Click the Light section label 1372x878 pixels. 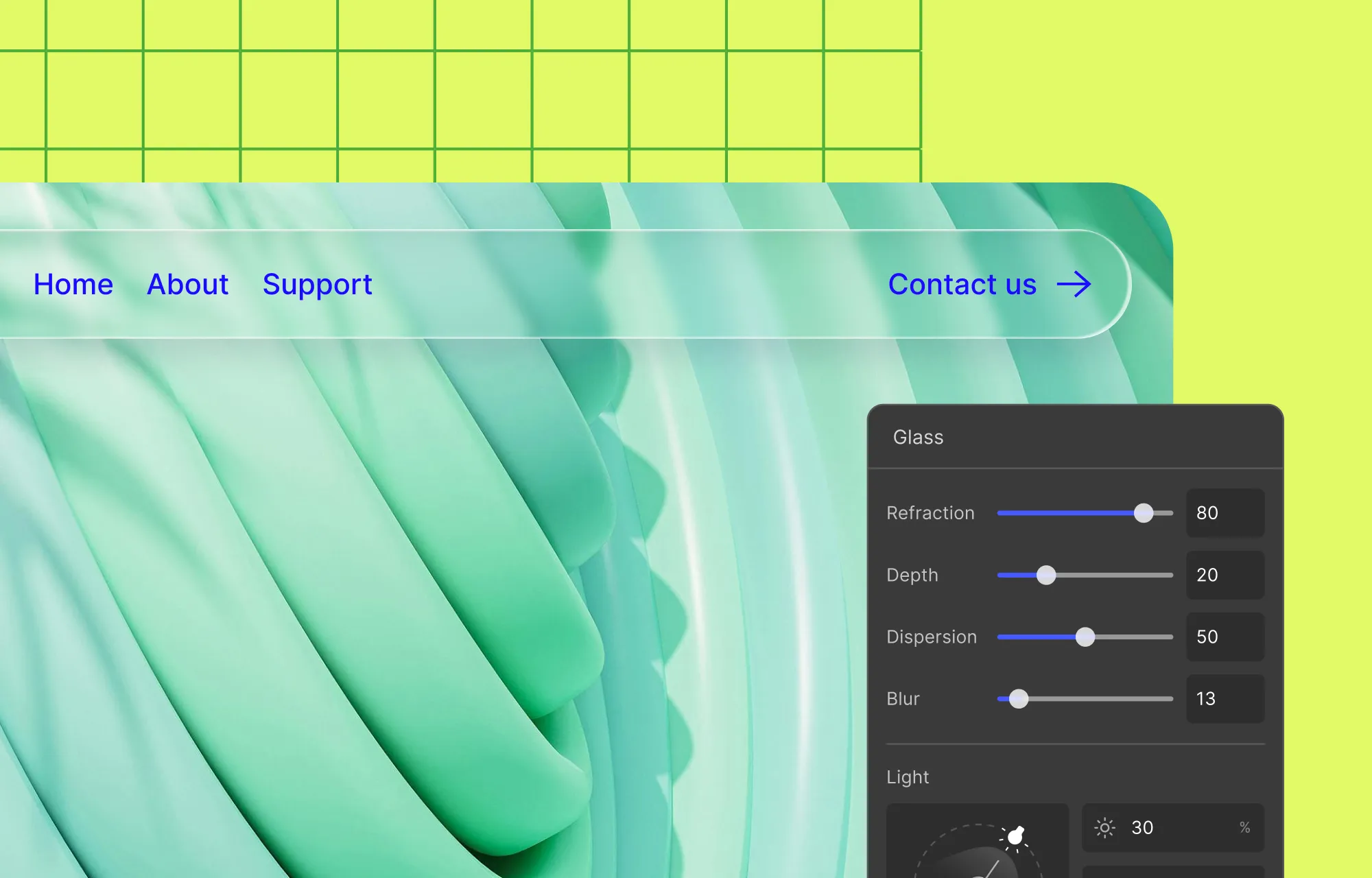coord(908,777)
